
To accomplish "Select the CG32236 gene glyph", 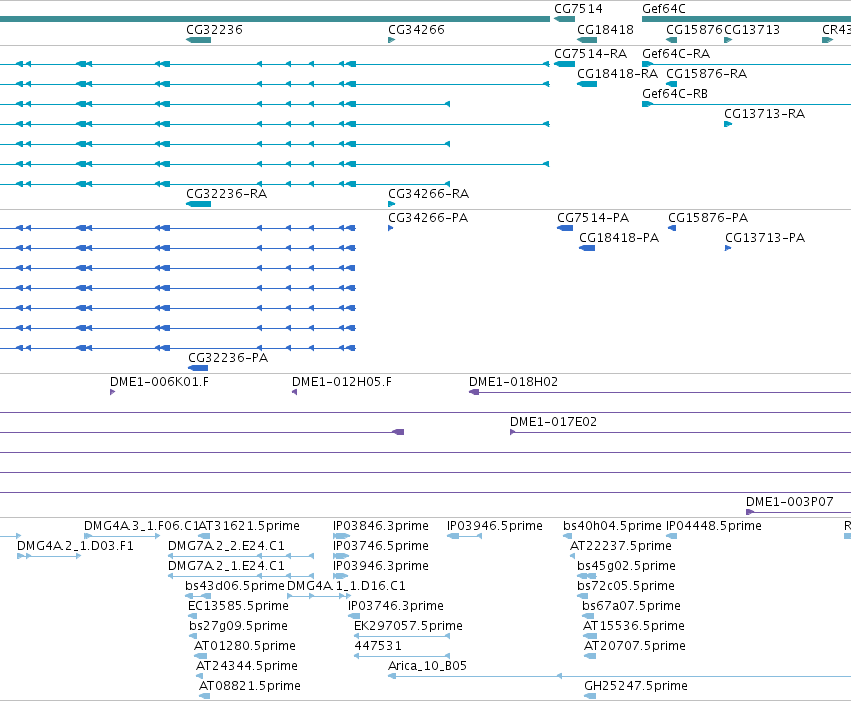I will (198, 40).
